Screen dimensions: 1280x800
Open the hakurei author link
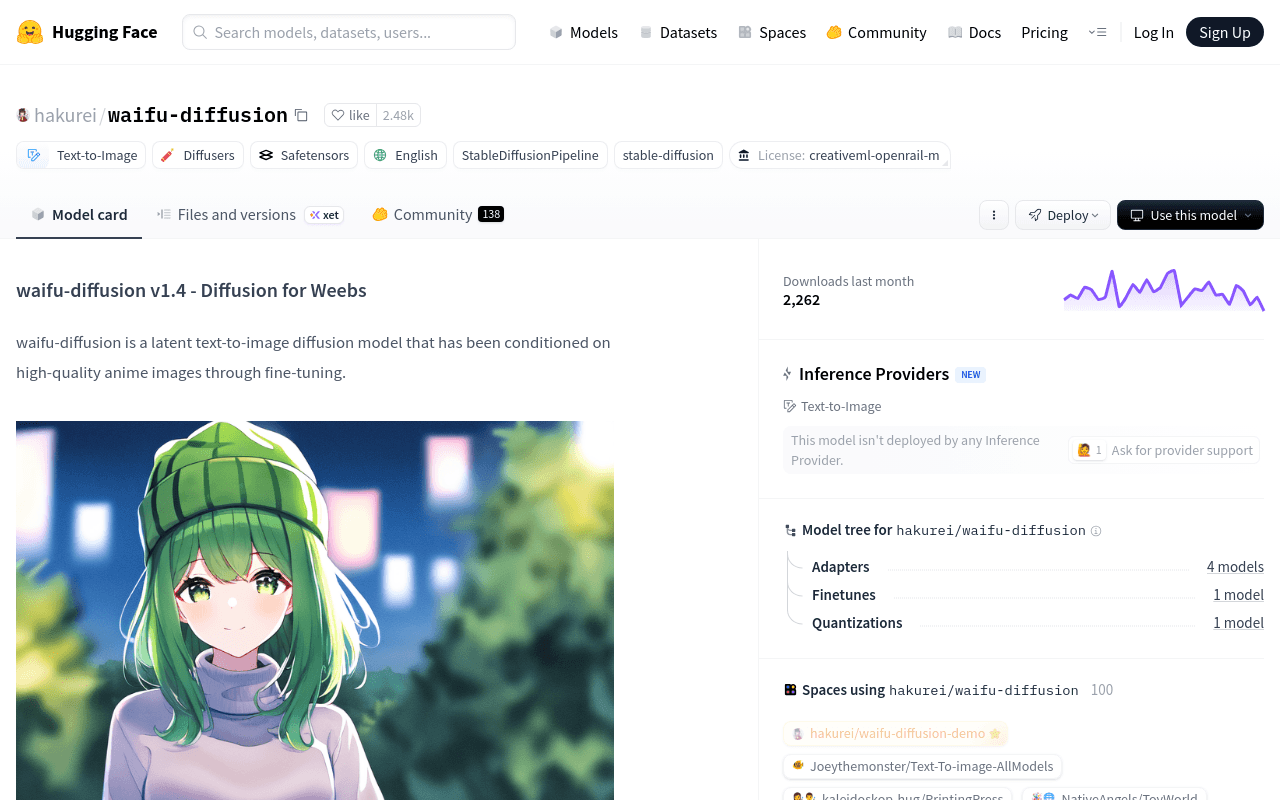65,115
